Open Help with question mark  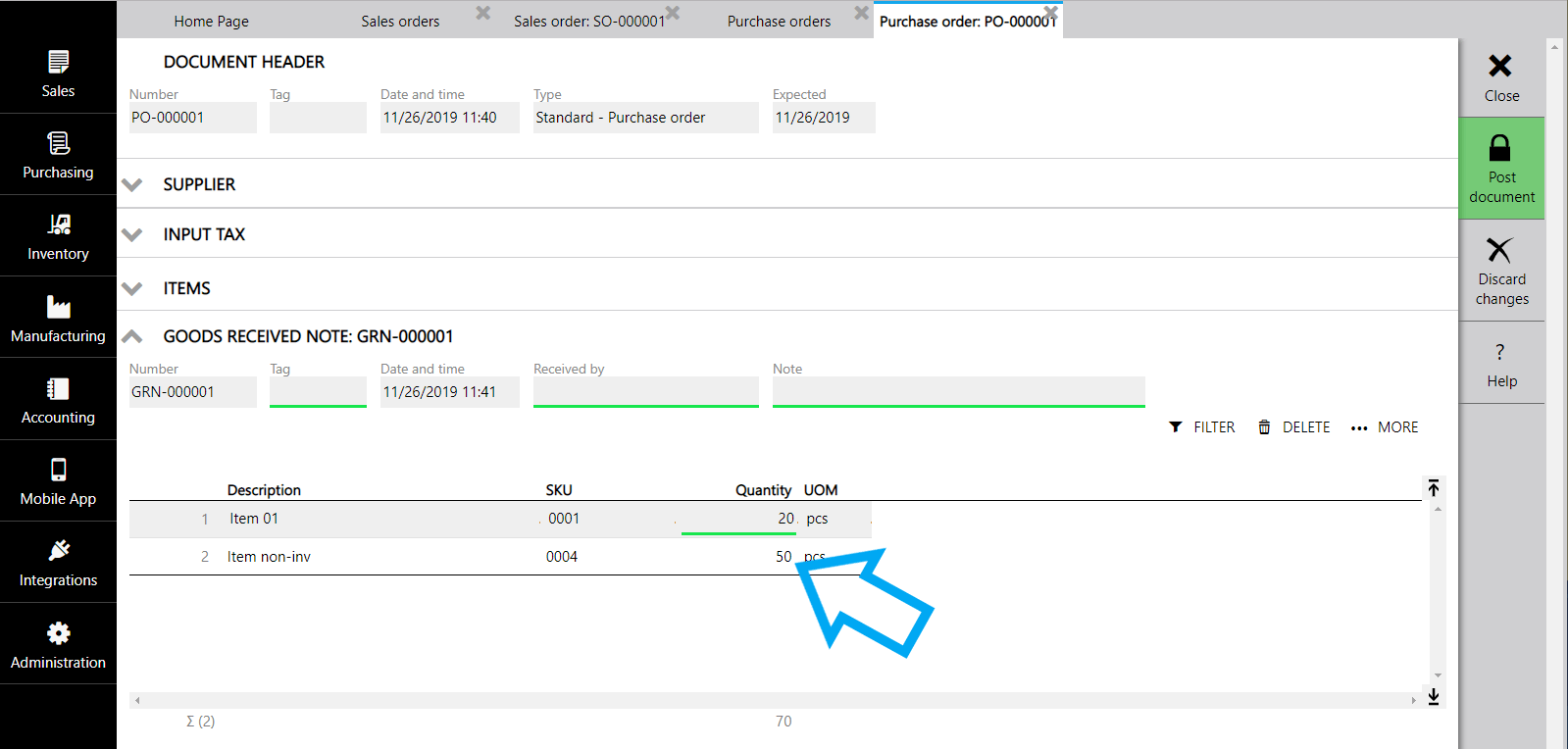[x=1501, y=363]
